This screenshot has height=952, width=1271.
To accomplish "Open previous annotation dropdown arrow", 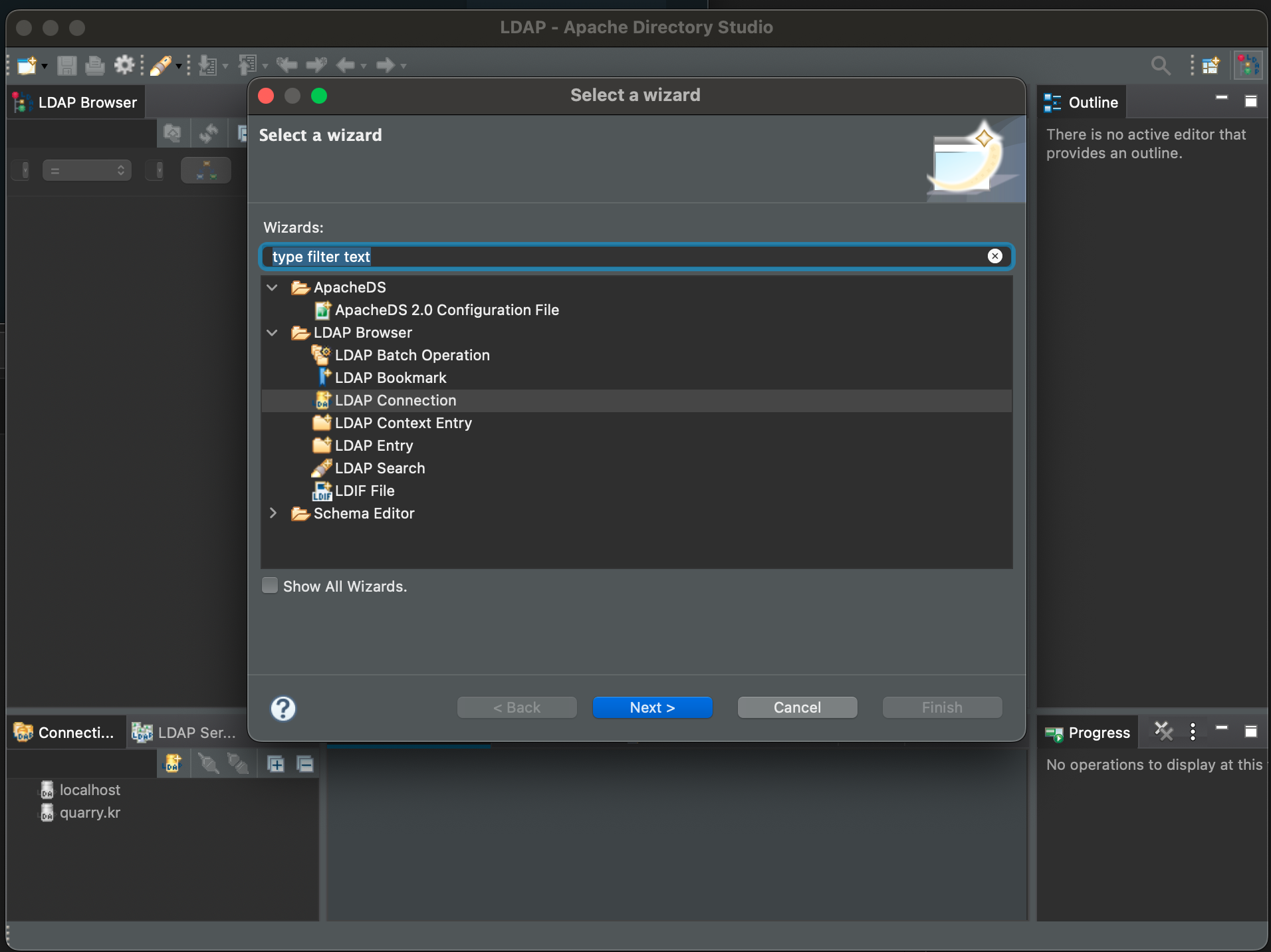I will tap(265, 66).
